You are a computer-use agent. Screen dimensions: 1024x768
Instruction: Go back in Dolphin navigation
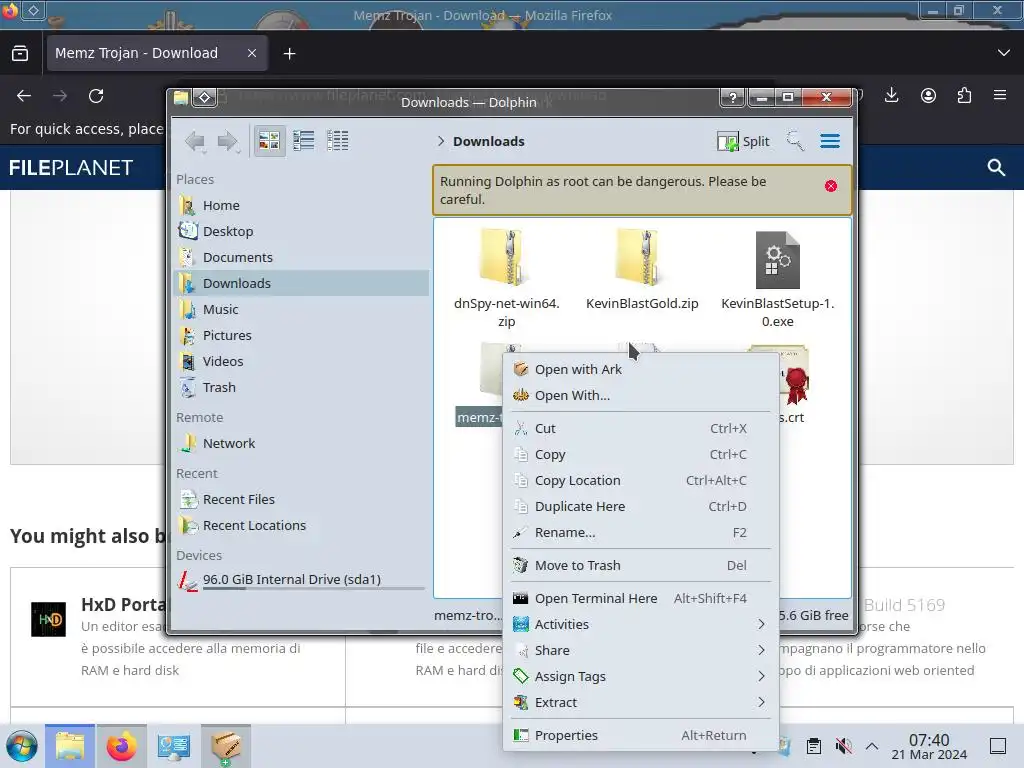(x=195, y=141)
